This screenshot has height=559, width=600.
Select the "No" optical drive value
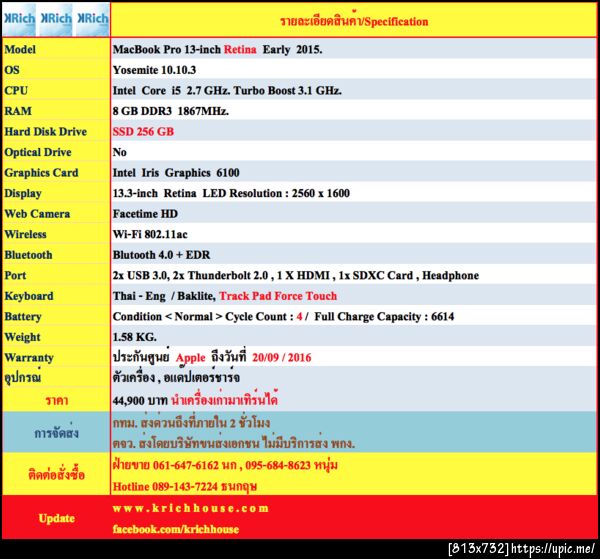click(119, 152)
